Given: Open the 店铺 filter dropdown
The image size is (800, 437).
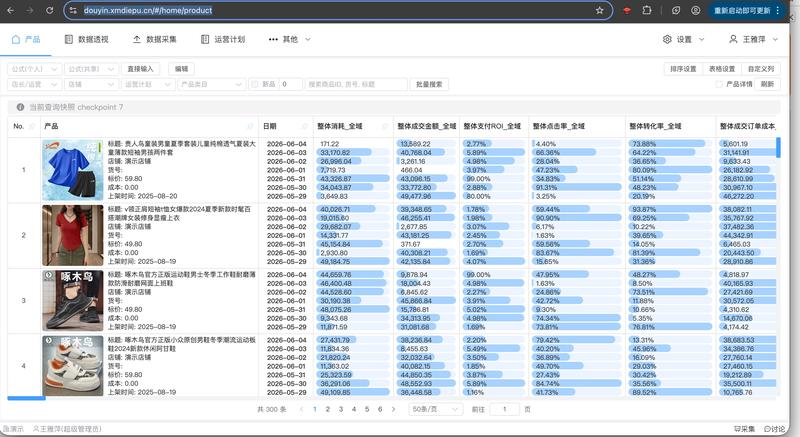Looking at the screenshot, I should (x=92, y=84).
